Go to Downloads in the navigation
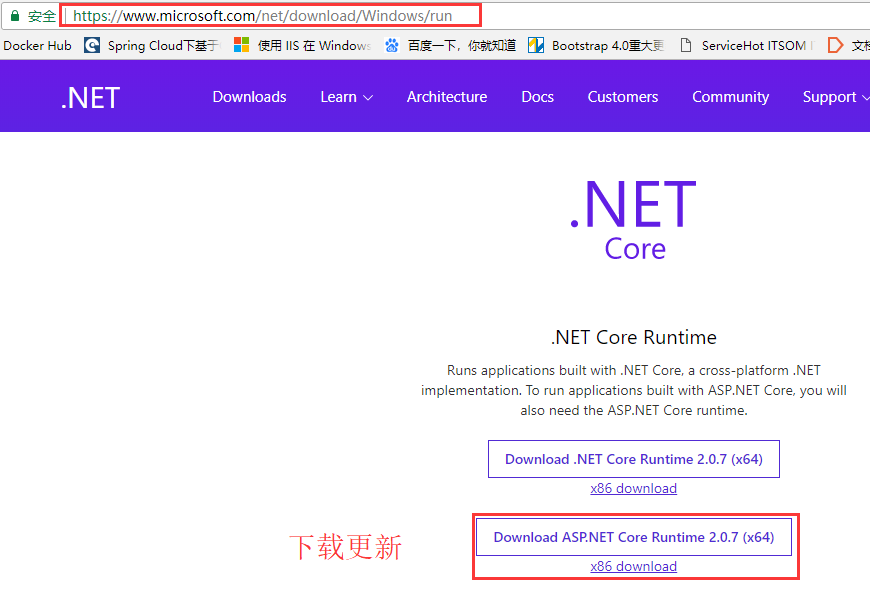The image size is (870, 603). (249, 97)
